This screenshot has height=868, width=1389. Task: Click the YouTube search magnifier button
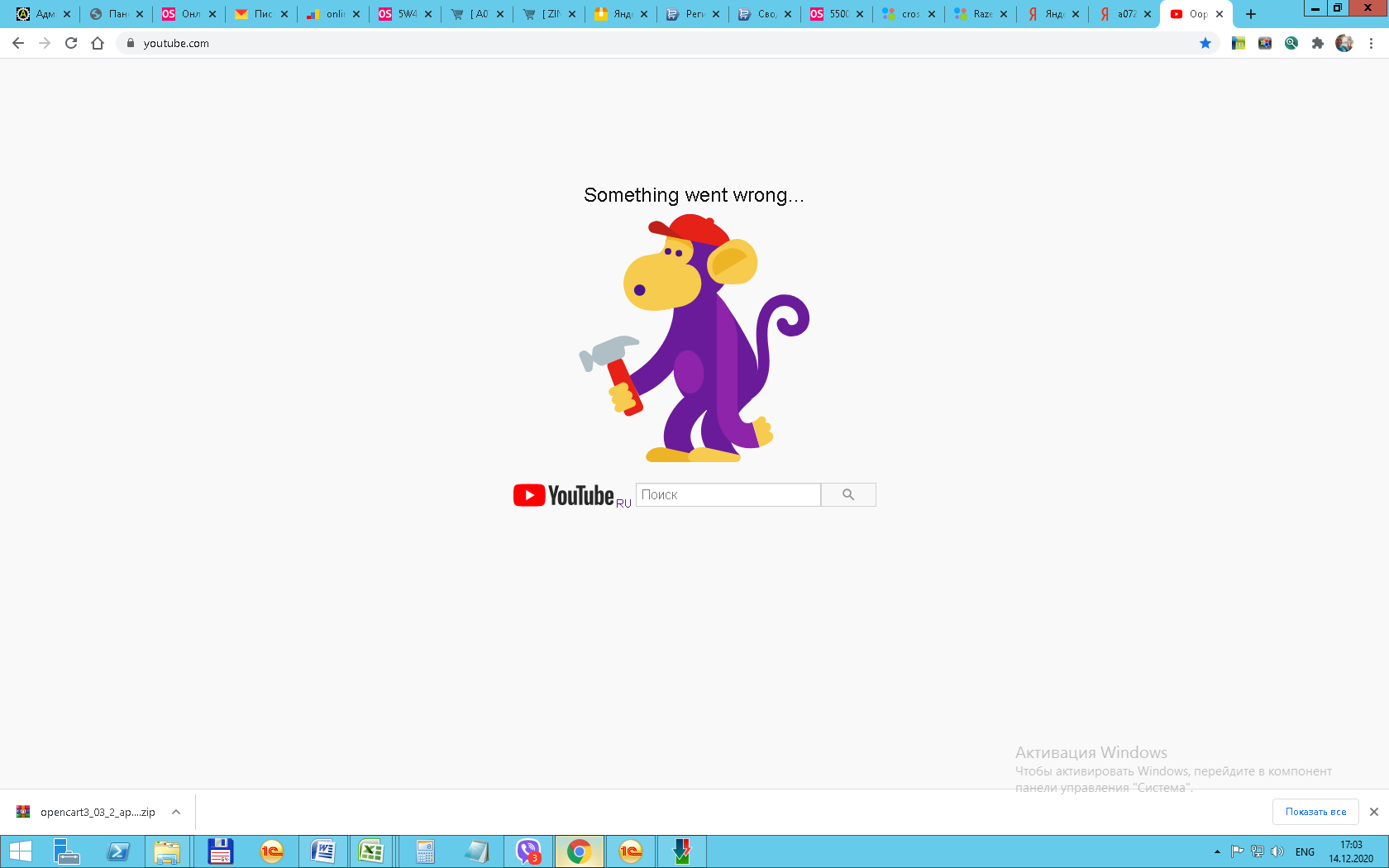coord(848,494)
